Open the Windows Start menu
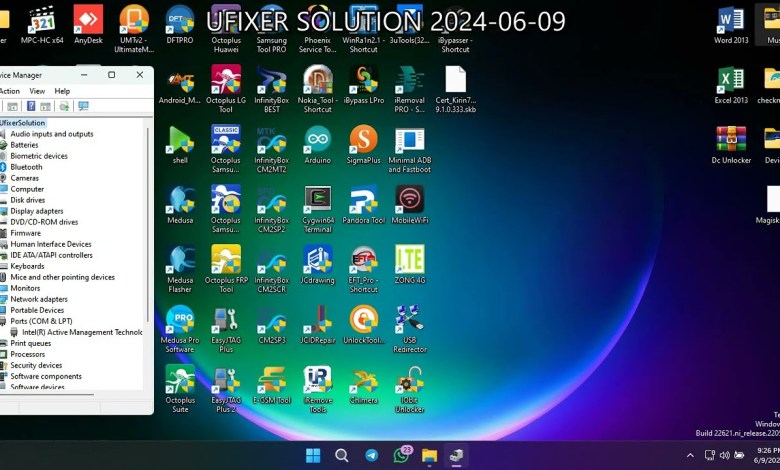The height and width of the screenshot is (470, 780). (x=313, y=456)
